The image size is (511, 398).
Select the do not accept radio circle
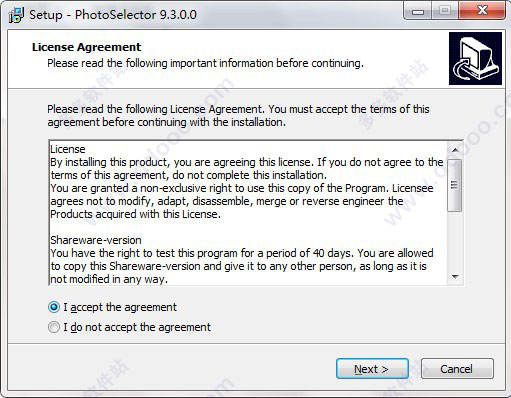pos(54,327)
